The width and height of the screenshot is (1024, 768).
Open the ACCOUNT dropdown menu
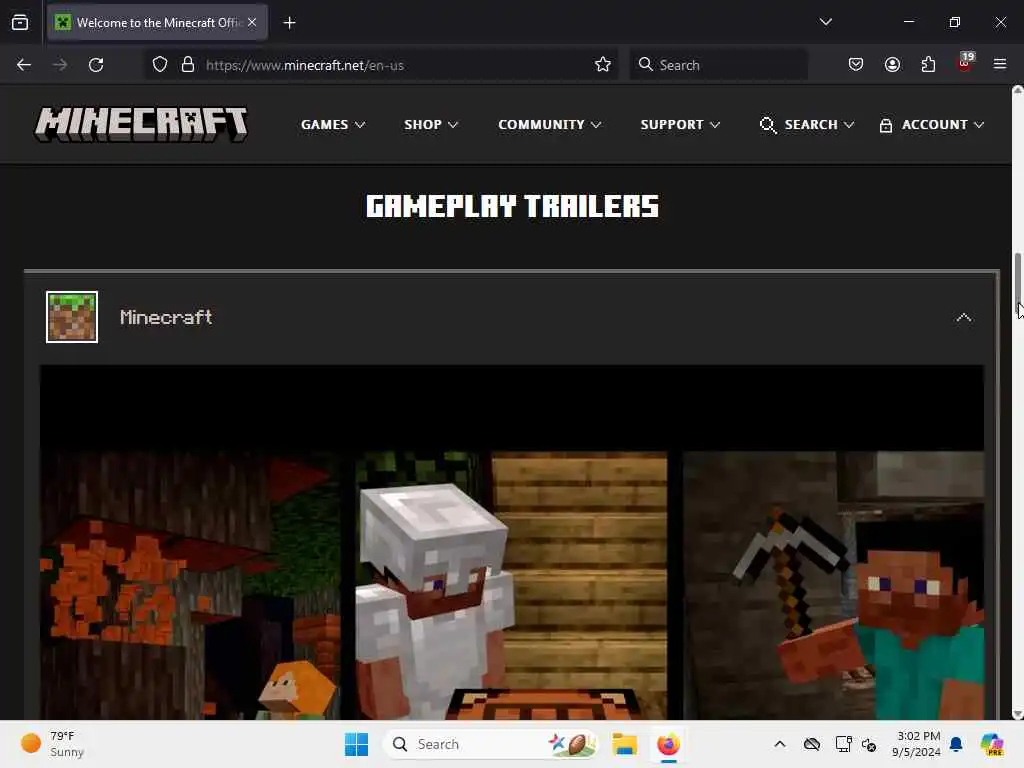931,124
